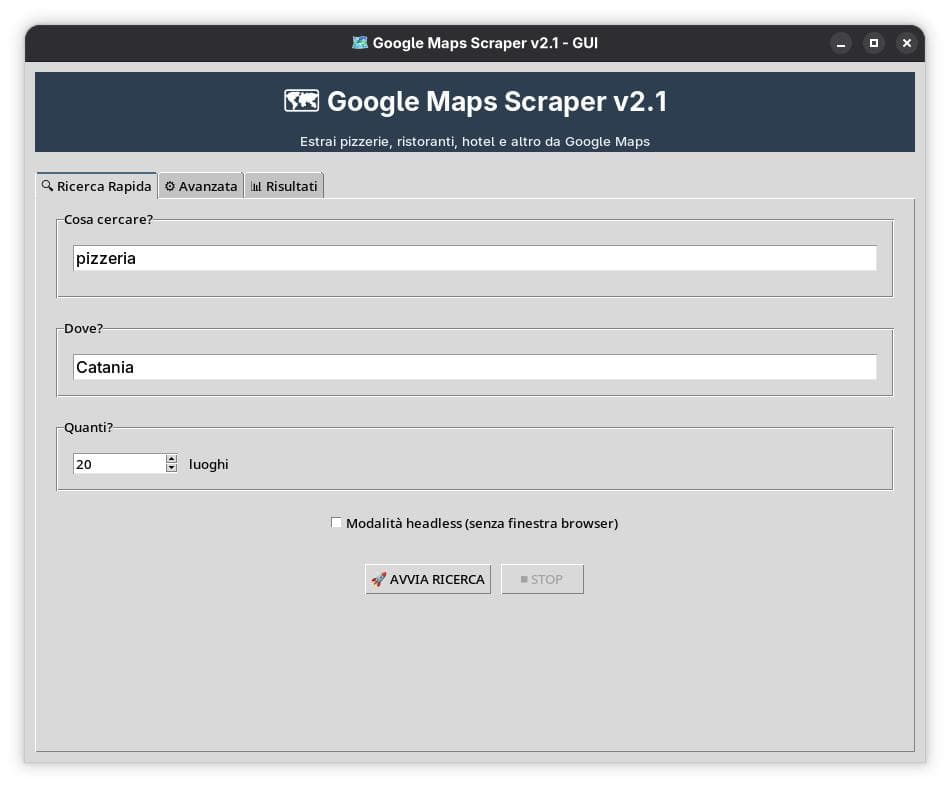This screenshot has width=950, height=787.
Task: Click the 'Quanti?' group label
Action: [88, 427]
